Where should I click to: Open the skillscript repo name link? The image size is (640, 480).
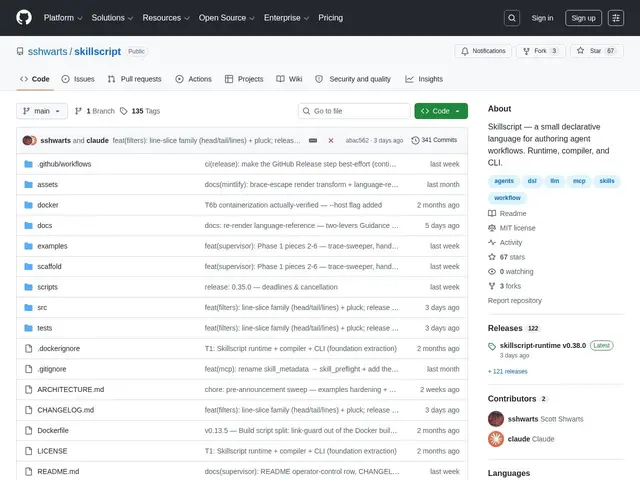98,51
